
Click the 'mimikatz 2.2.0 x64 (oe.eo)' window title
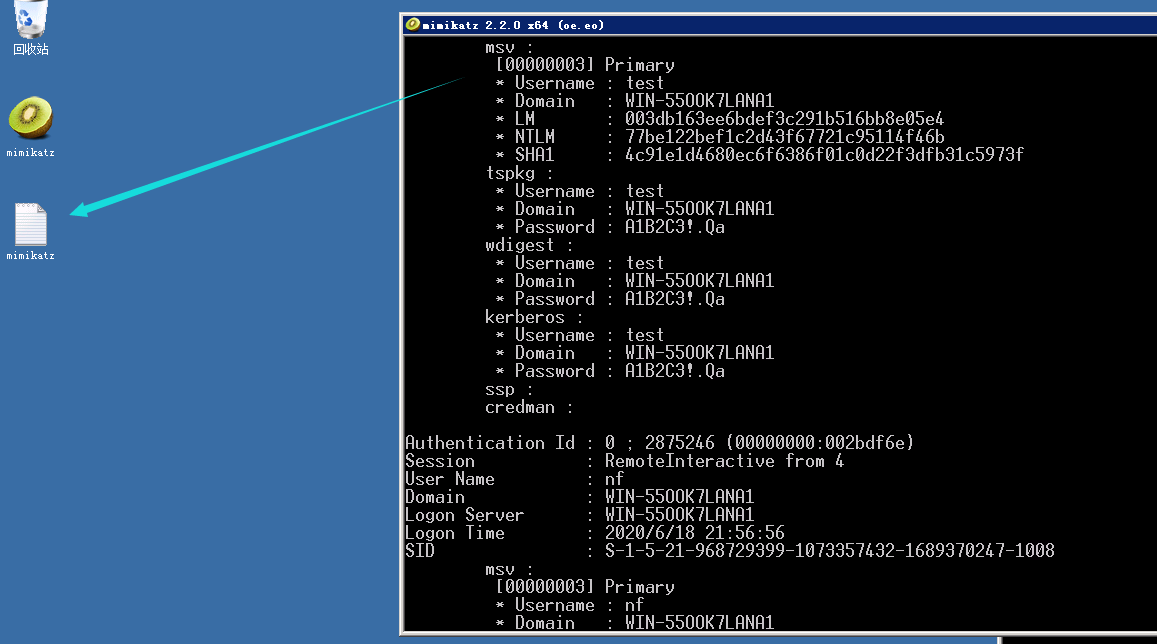513,25
